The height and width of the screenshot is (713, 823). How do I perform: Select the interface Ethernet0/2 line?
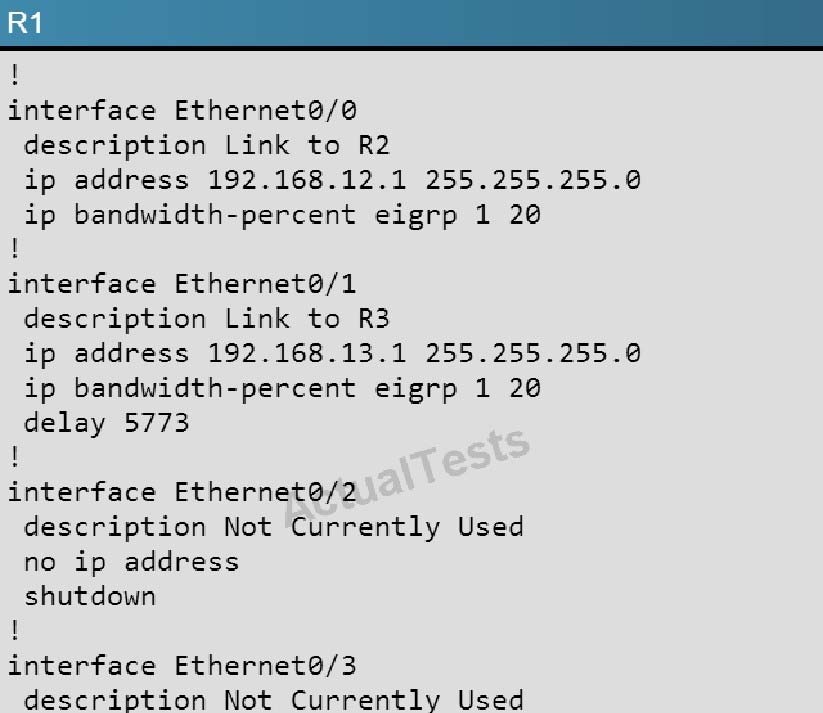point(182,492)
